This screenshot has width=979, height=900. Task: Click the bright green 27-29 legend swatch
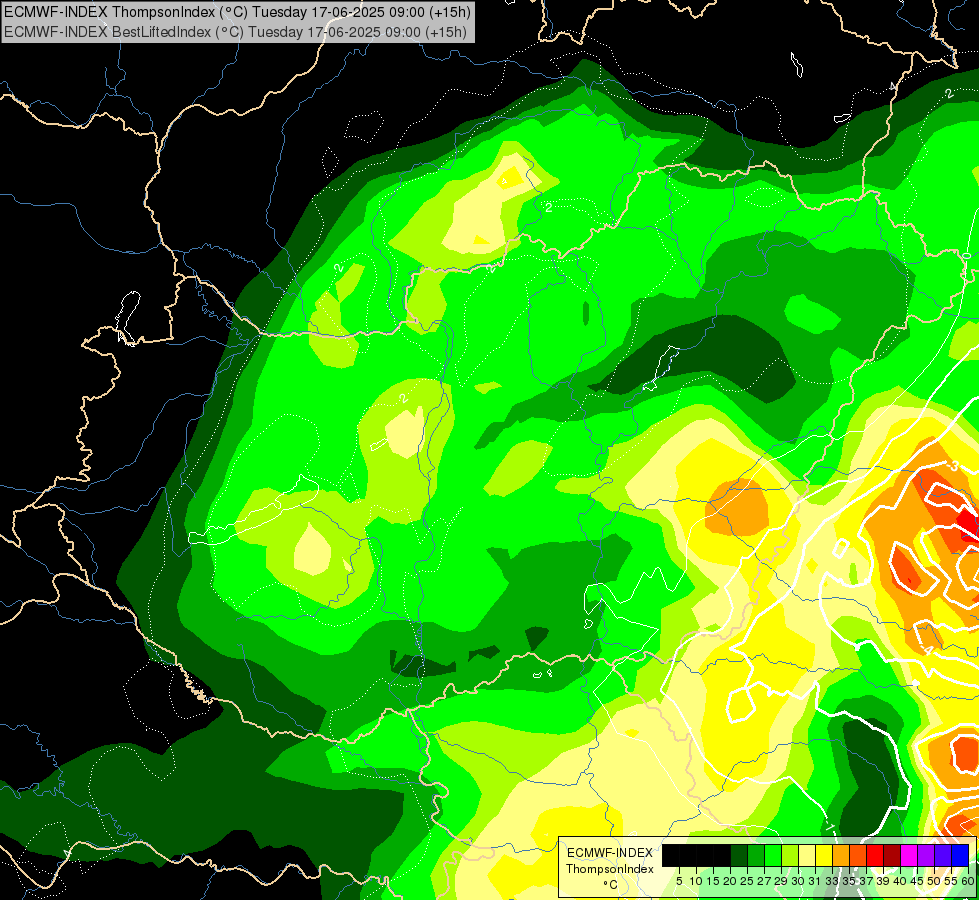[x=773, y=855]
